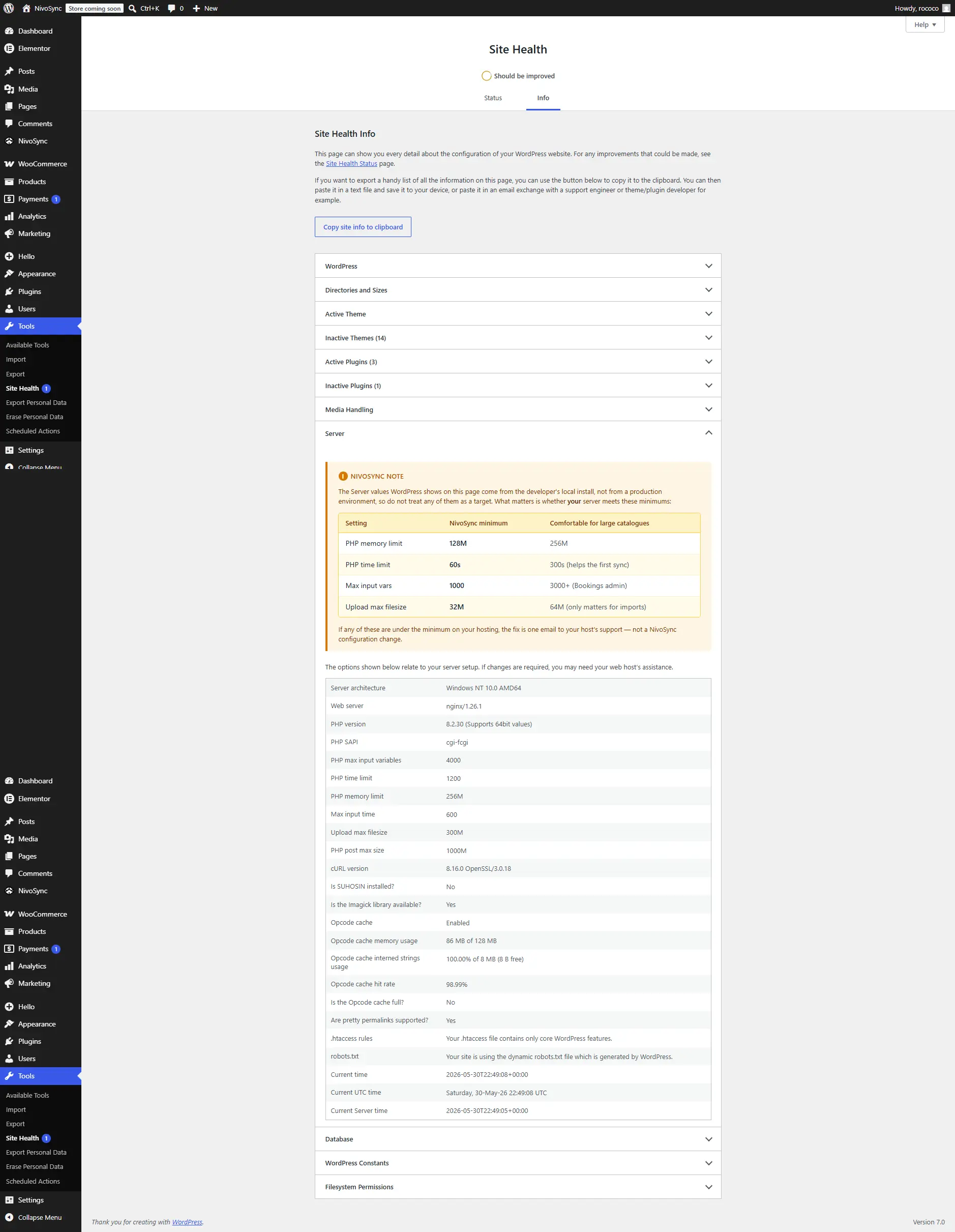This screenshot has width=955, height=1232.
Task: Click the 98.99% opcode hit rate value
Action: [x=456, y=984]
